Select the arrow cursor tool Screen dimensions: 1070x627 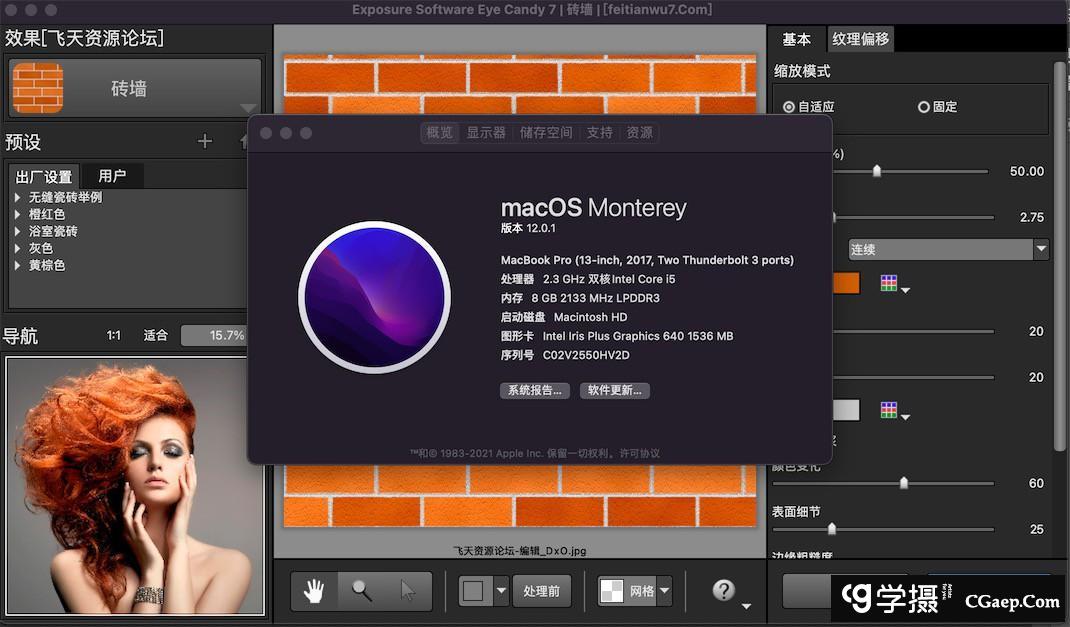click(x=409, y=591)
